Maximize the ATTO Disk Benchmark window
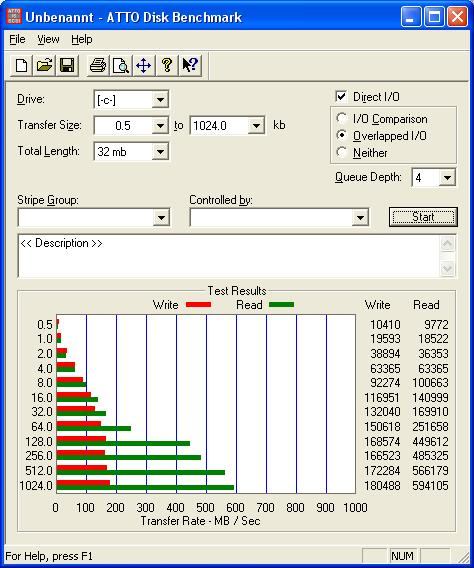 click(x=434, y=17)
